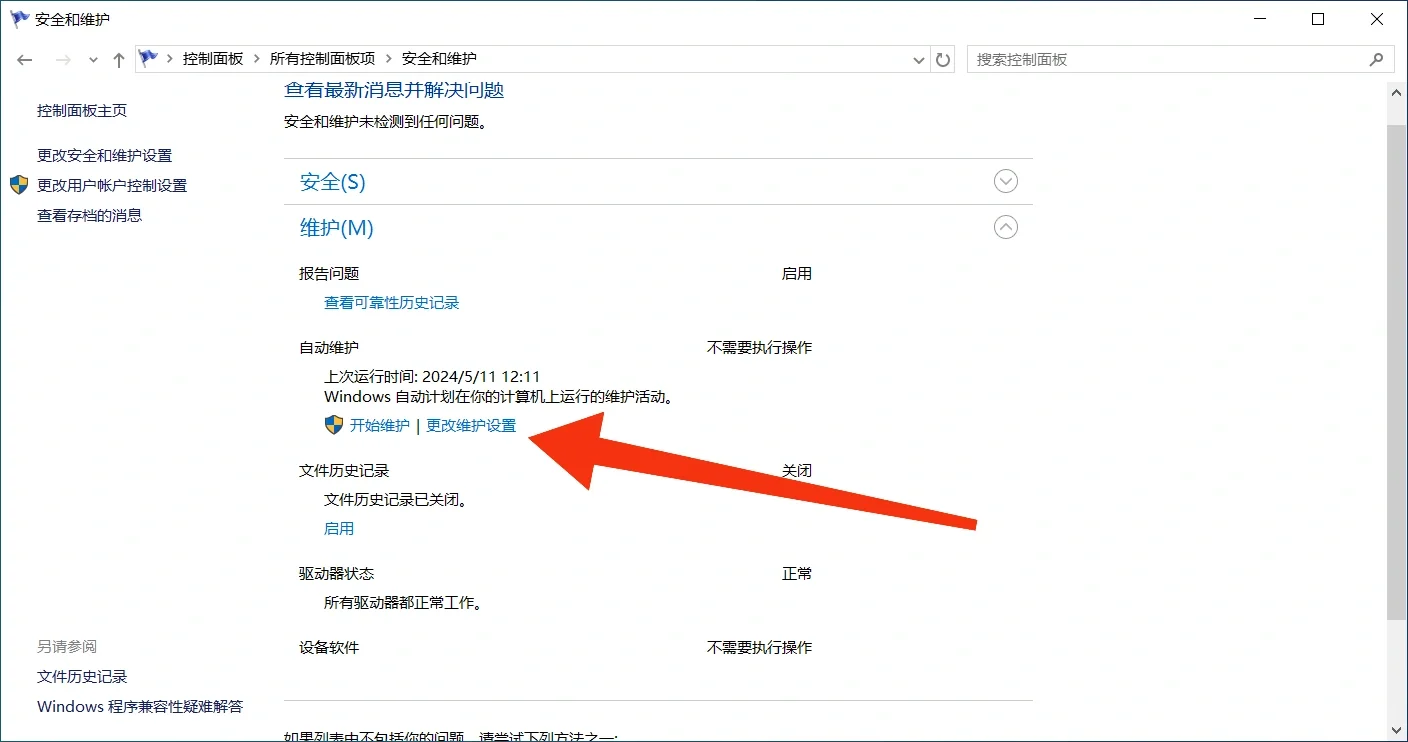Click the search magnifier icon

tap(1376, 60)
